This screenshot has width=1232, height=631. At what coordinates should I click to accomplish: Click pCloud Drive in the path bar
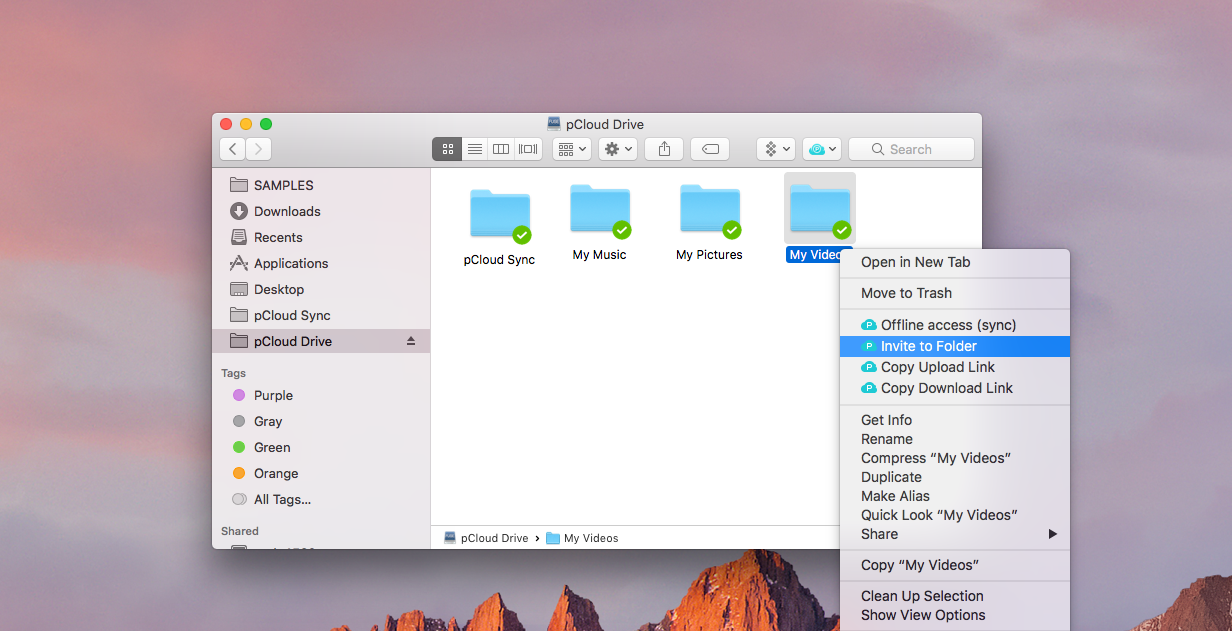tap(493, 538)
